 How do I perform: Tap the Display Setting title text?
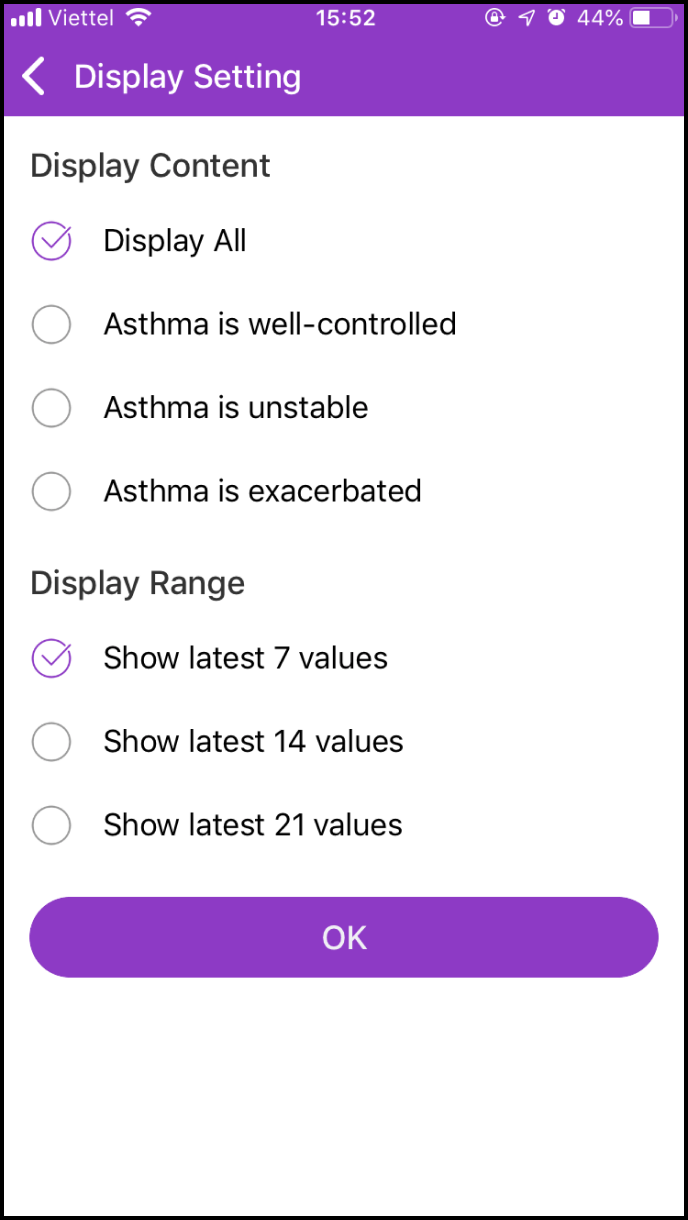coord(187,77)
